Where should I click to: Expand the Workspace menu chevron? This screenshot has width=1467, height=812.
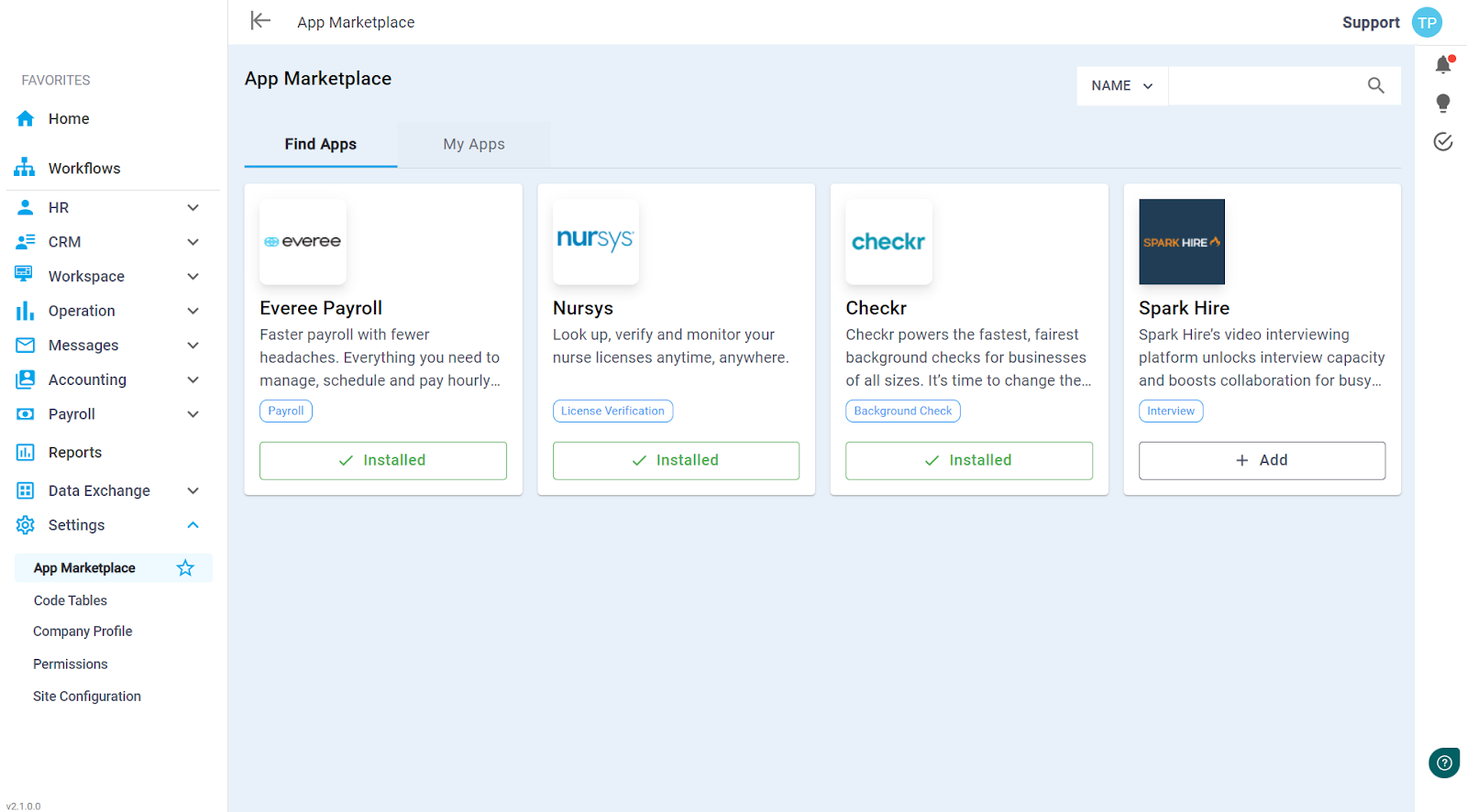tap(193, 277)
